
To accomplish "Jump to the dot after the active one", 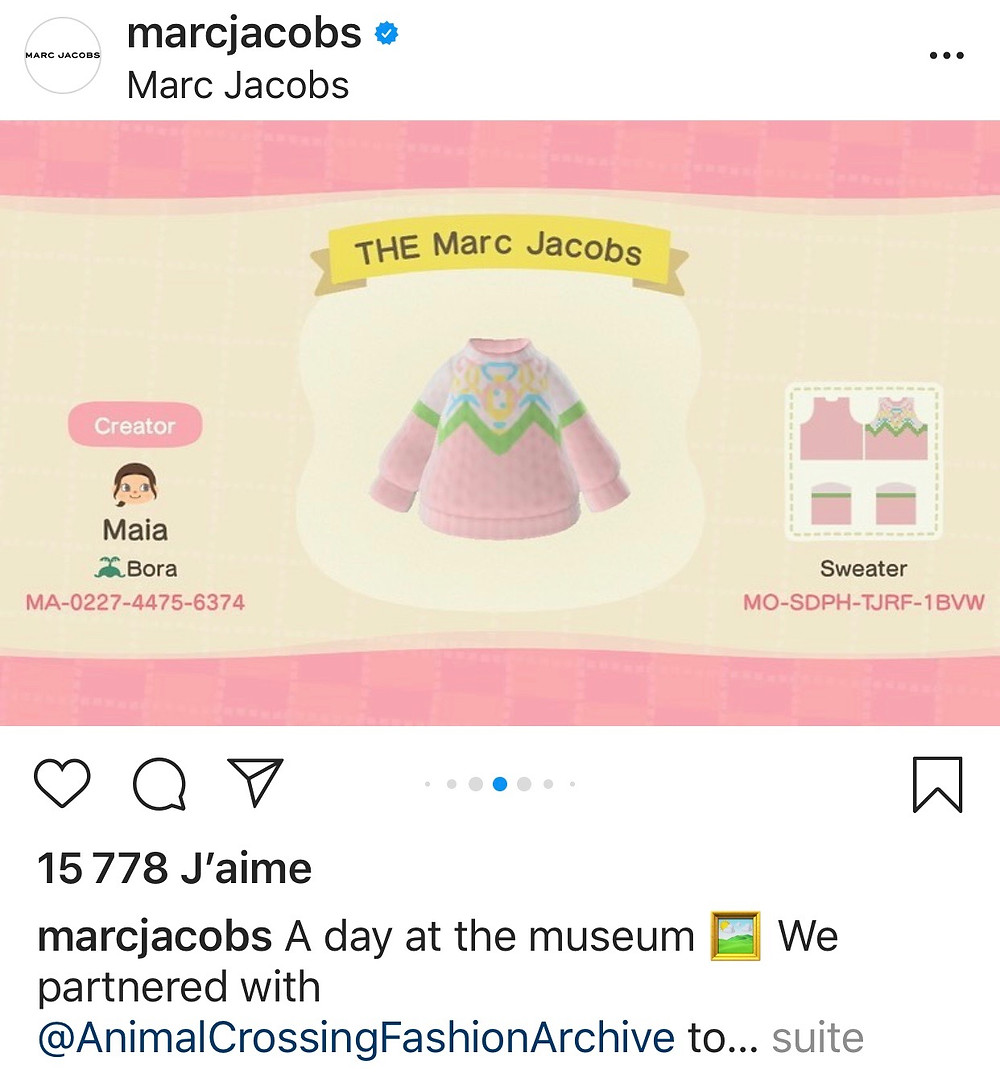I will pos(524,784).
